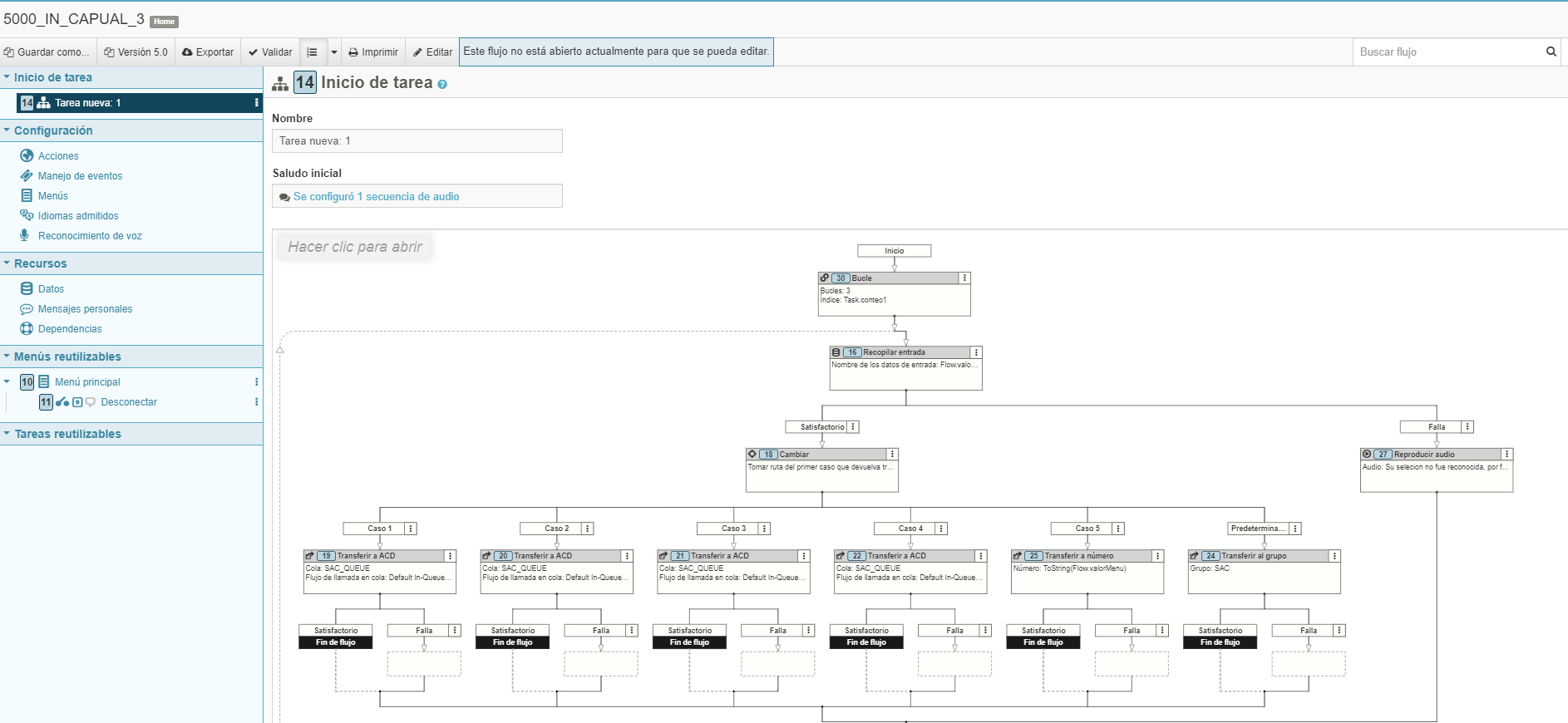Image resolution: width=1568 pixels, height=723 pixels.
Task: Open Dependencias under Recursos
Action: [70, 329]
